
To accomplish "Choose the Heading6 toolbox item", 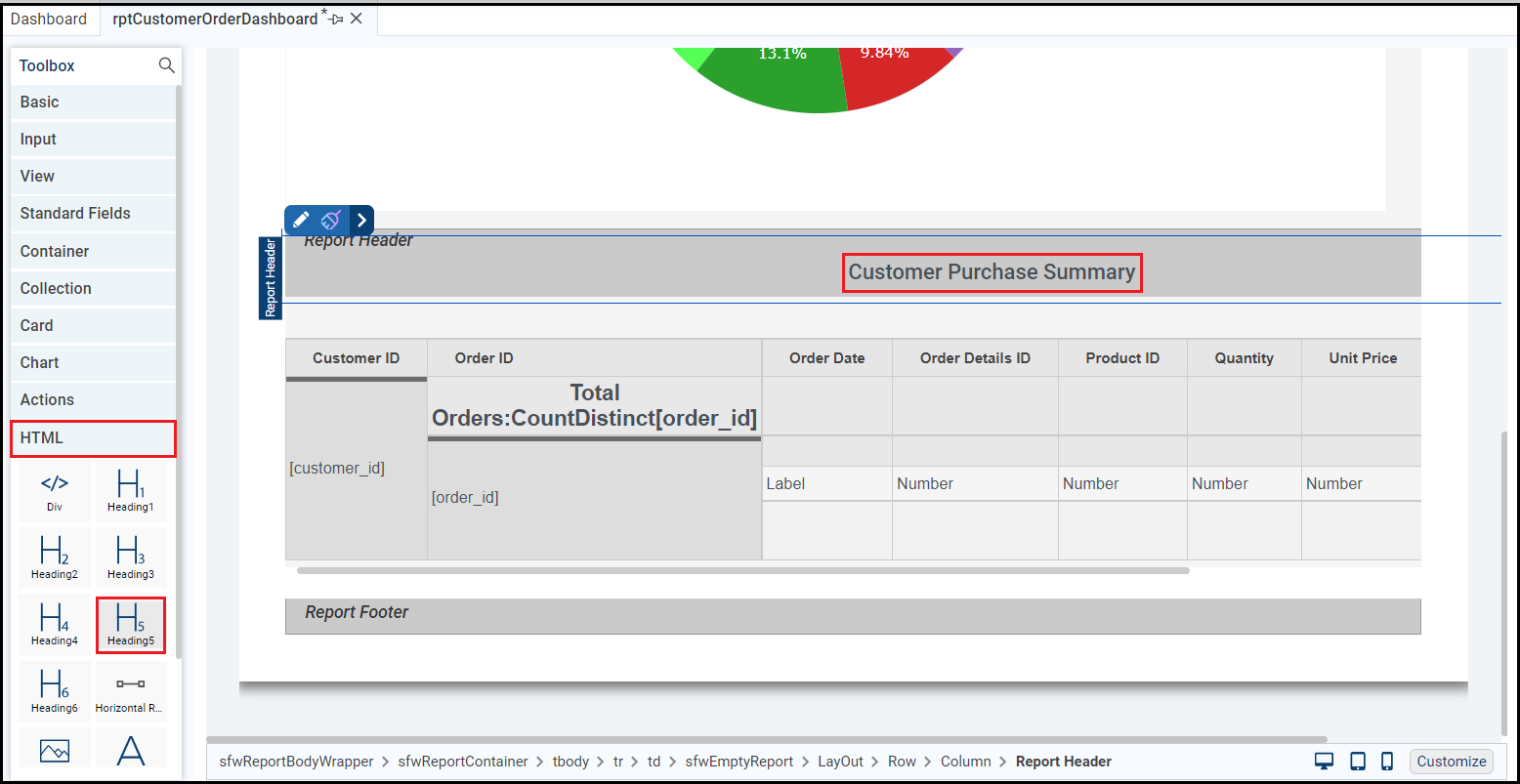I will pos(55,690).
